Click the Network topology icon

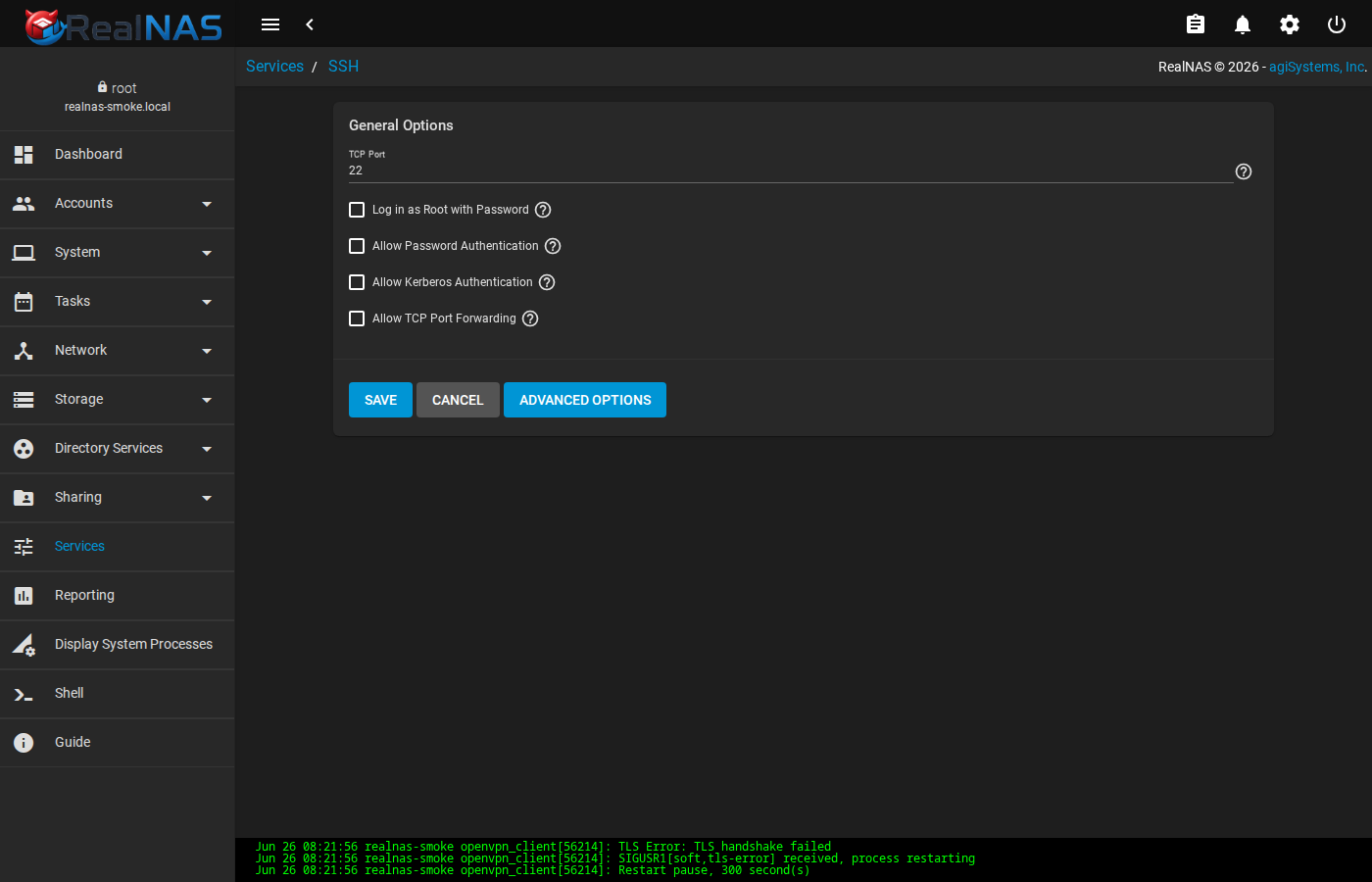pyautogui.click(x=24, y=351)
